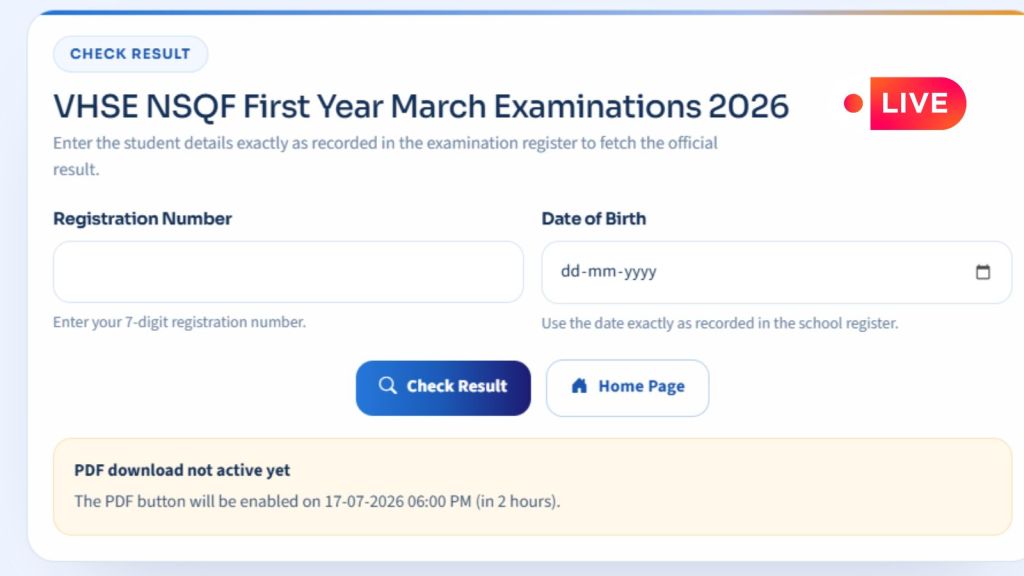Click the calendar icon in Date of Birth
This screenshot has width=1024, height=576.
point(982,272)
